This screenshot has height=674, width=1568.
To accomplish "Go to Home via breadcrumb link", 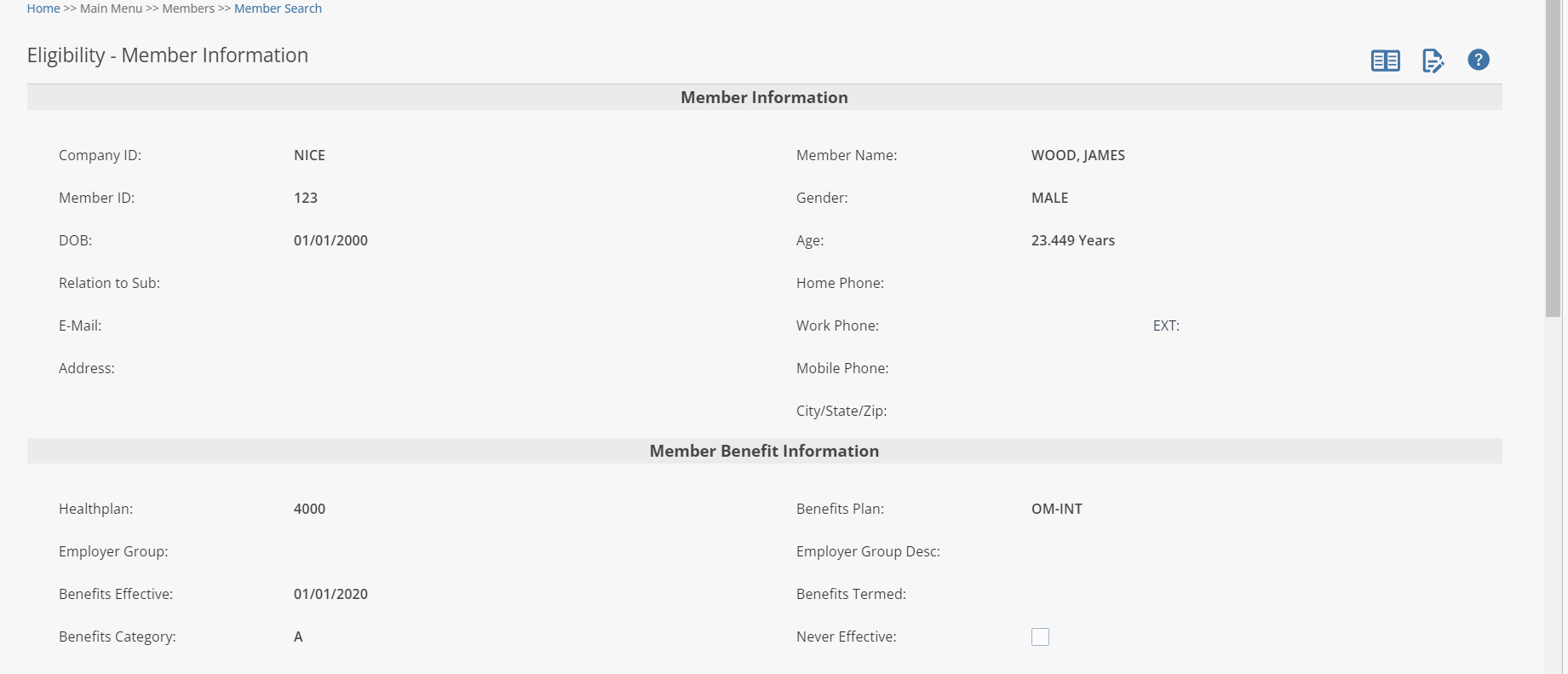I will coord(43,9).
